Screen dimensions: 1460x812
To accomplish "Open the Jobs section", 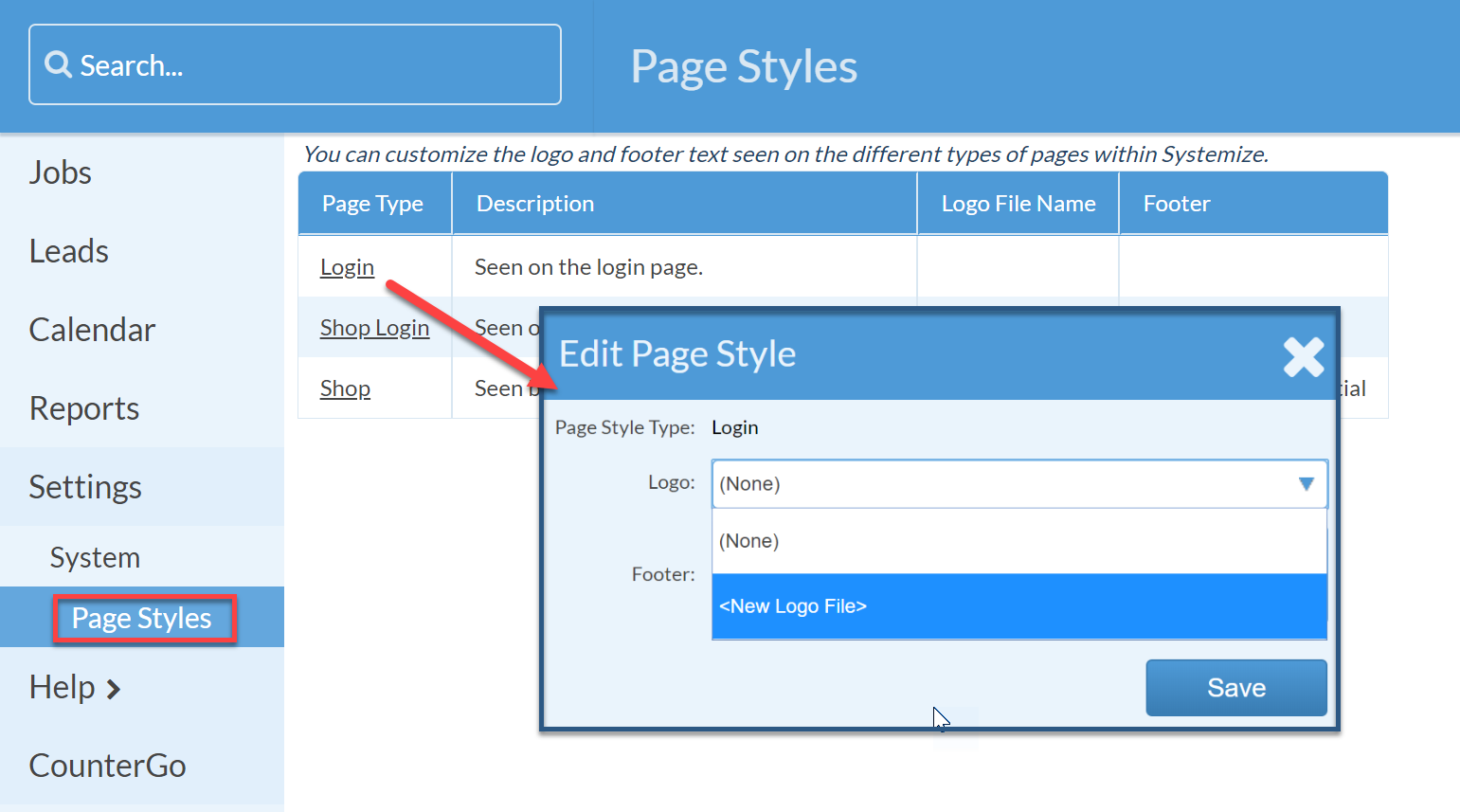I will coord(60,172).
